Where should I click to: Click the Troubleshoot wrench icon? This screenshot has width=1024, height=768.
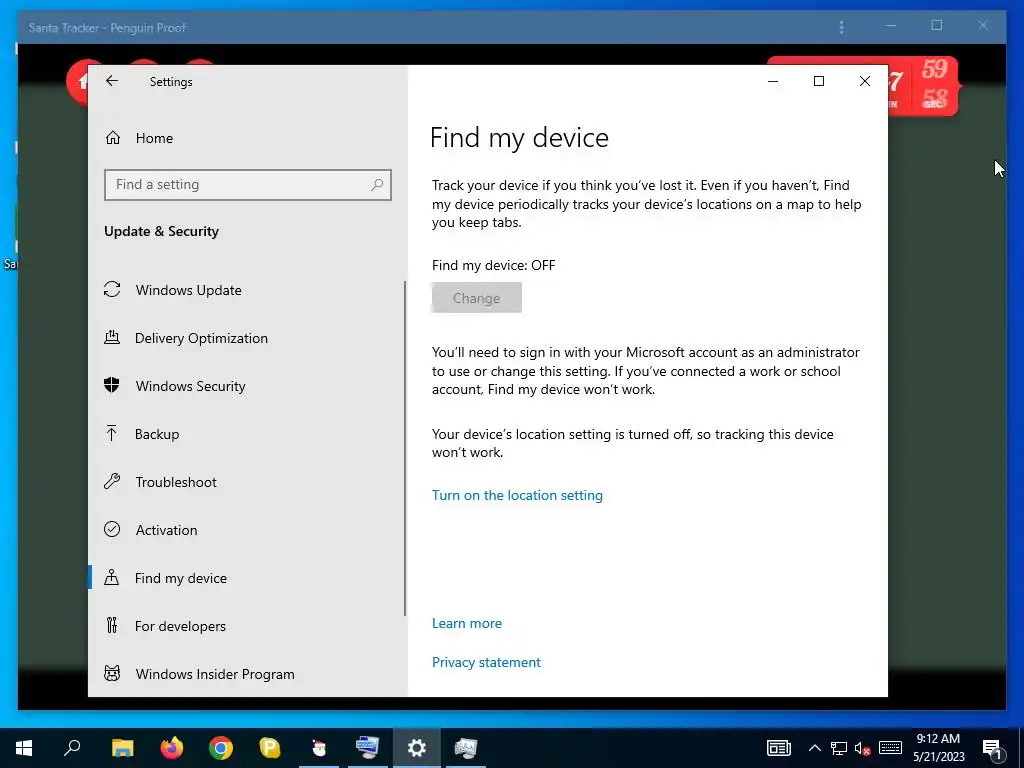112,481
